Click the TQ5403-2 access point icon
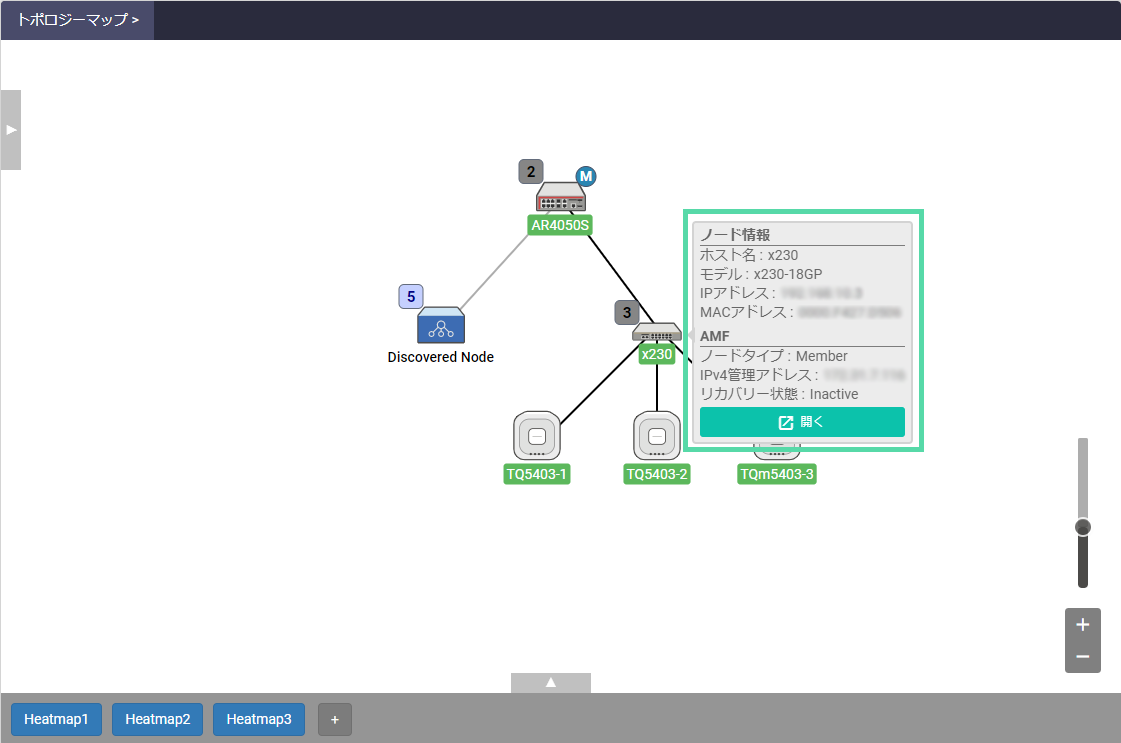 point(657,436)
